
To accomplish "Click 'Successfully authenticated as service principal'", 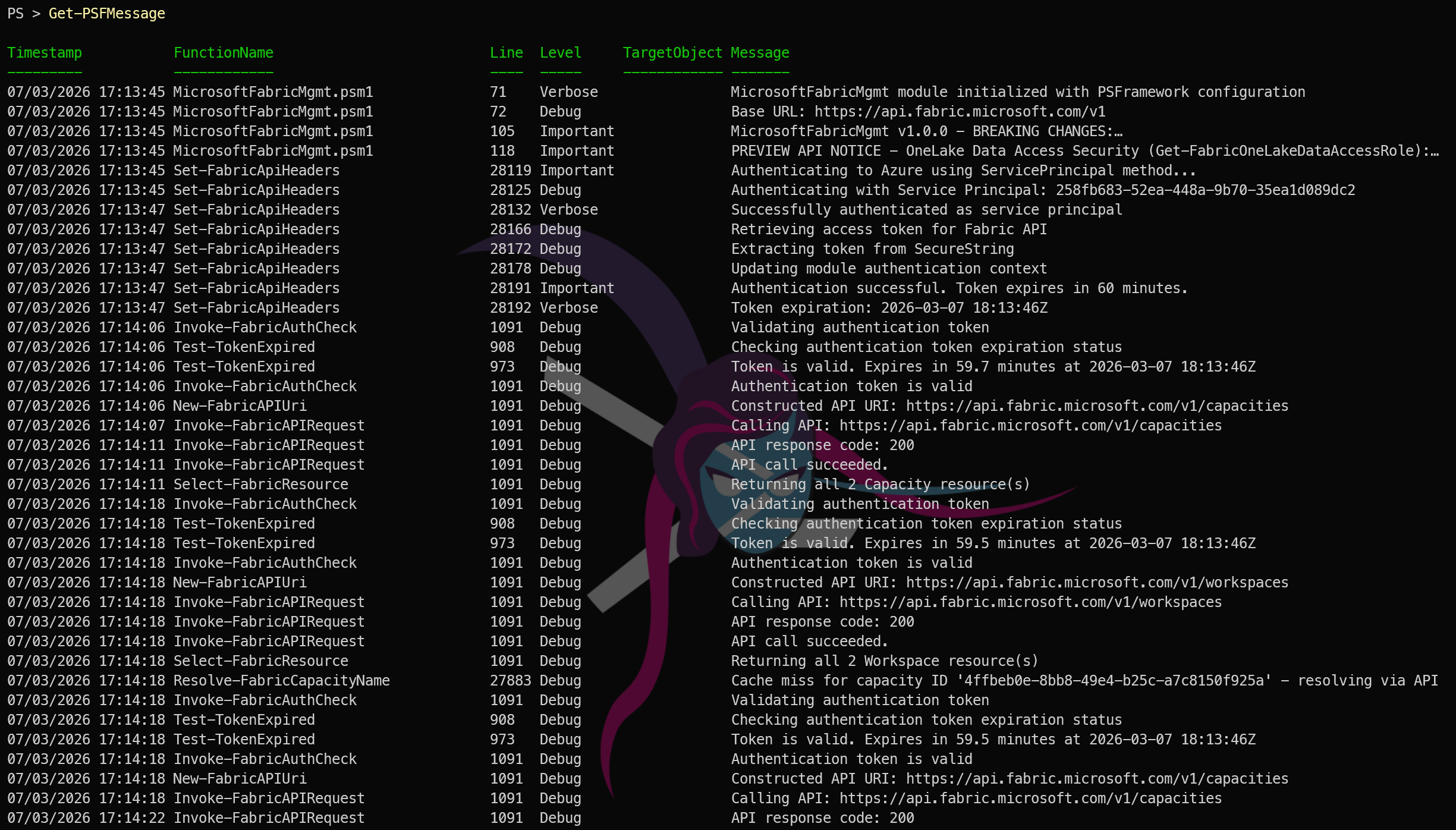I will point(927,209).
